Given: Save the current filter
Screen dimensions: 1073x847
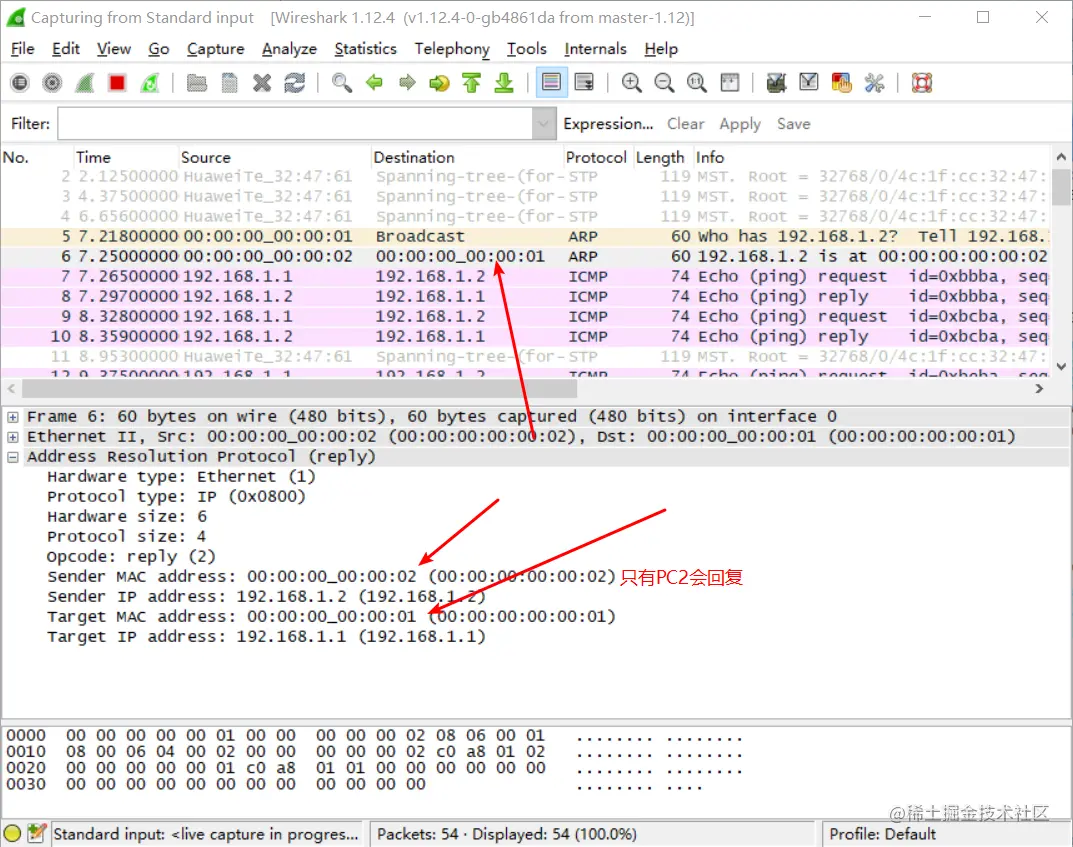Looking at the screenshot, I should (793, 124).
